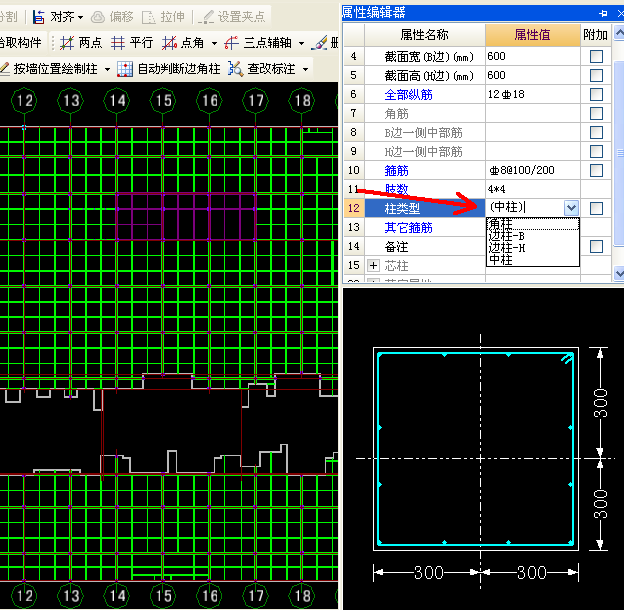
Task: Click the 全部纵筋 value 12Φ18
Action: pos(532,94)
